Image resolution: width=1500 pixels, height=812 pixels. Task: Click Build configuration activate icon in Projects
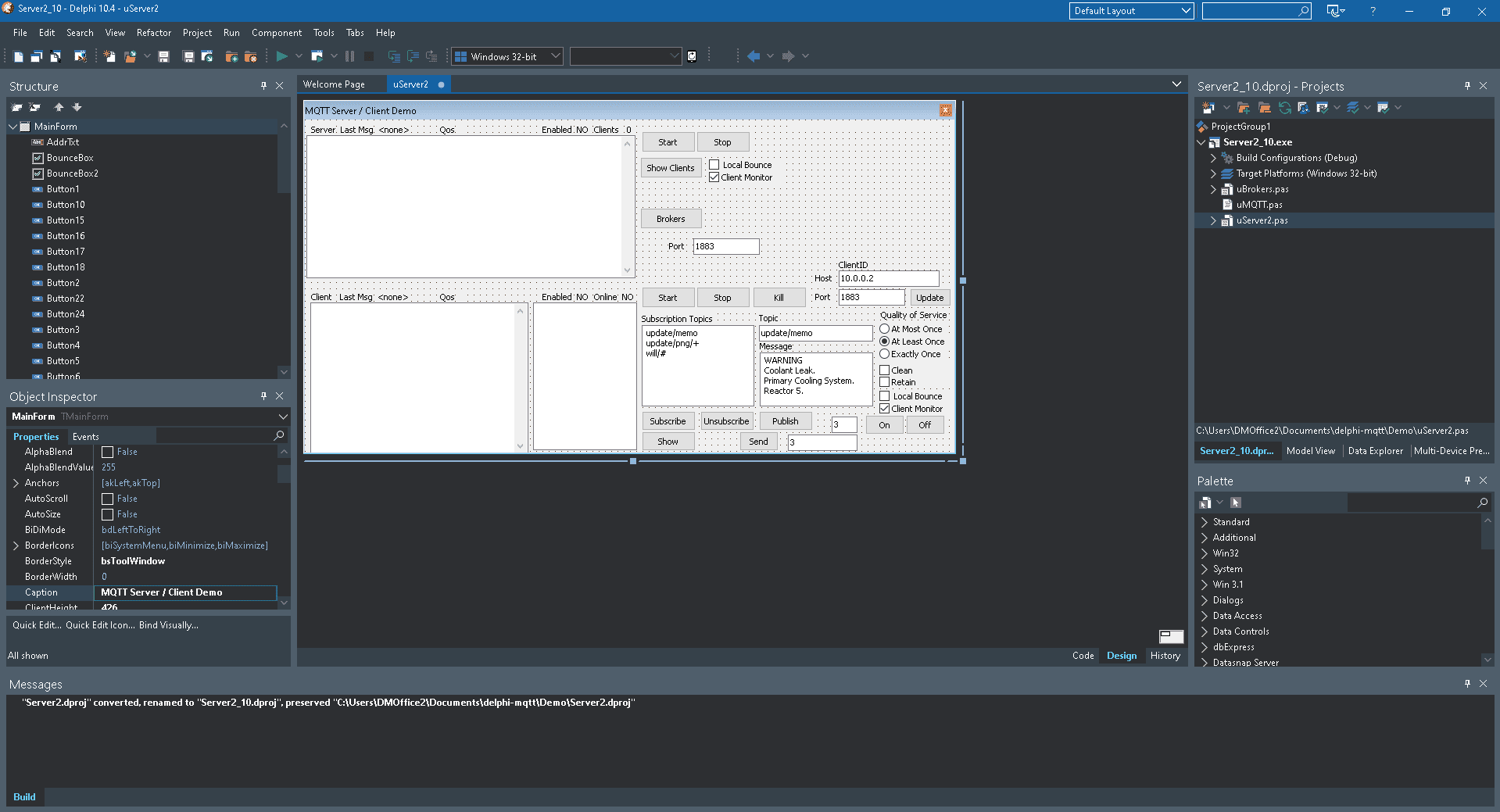[x=1322, y=108]
